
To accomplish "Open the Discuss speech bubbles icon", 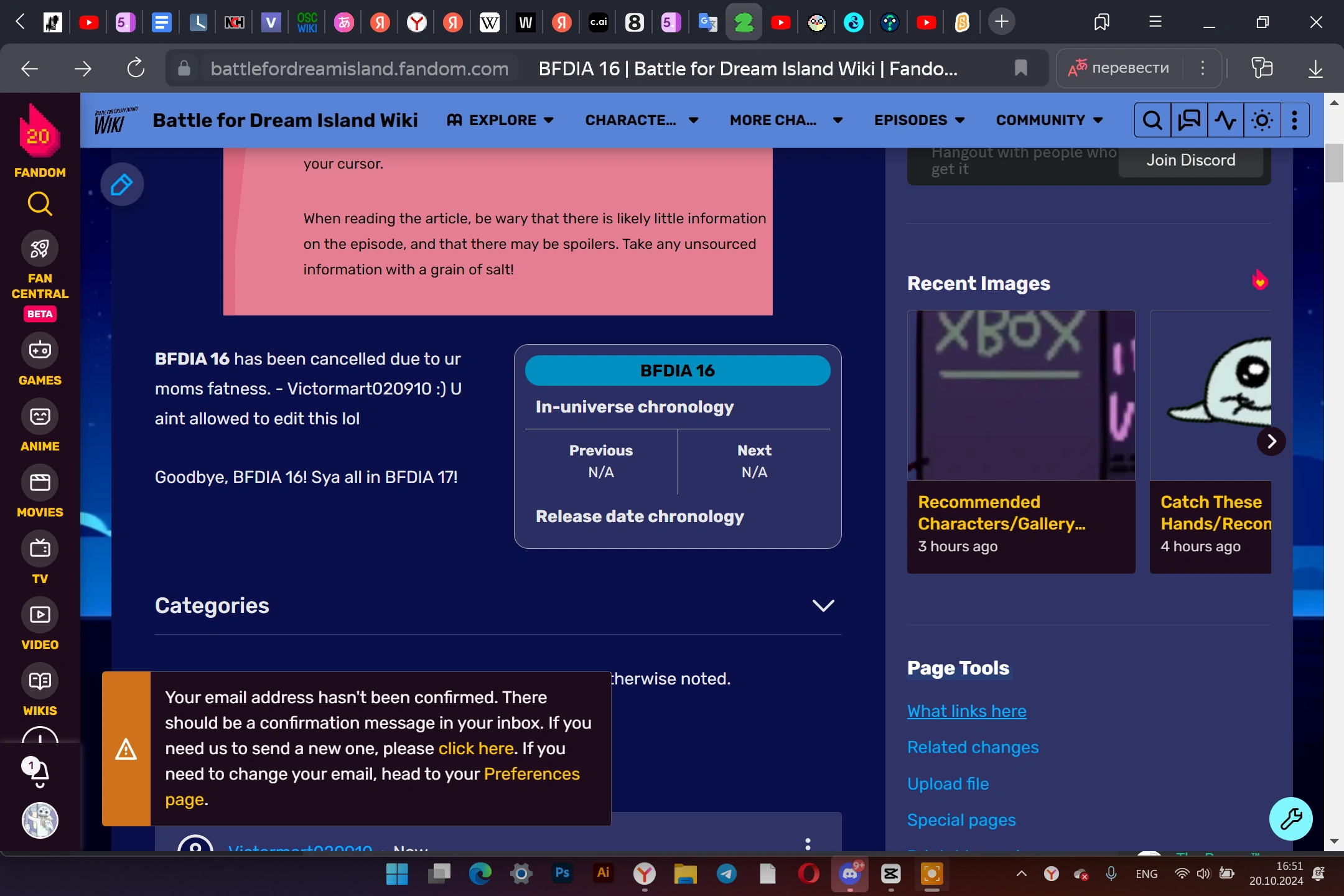I will pyautogui.click(x=1189, y=120).
